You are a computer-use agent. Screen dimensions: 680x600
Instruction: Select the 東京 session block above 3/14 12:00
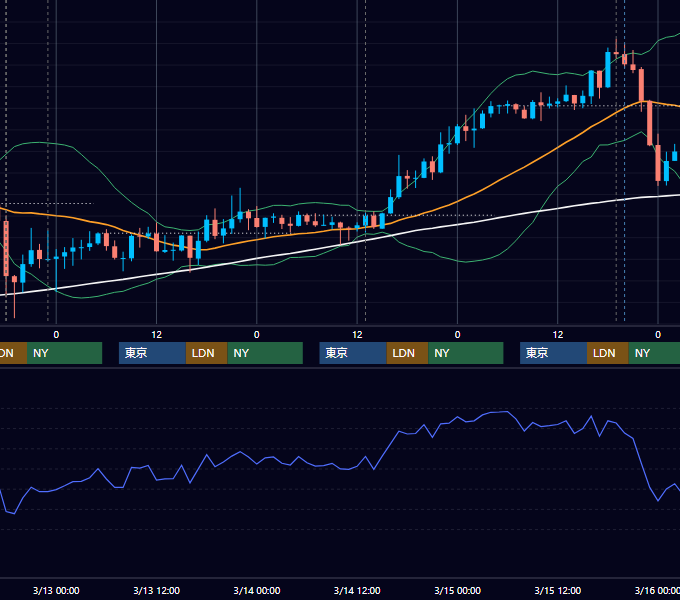pyautogui.click(x=353, y=353)
